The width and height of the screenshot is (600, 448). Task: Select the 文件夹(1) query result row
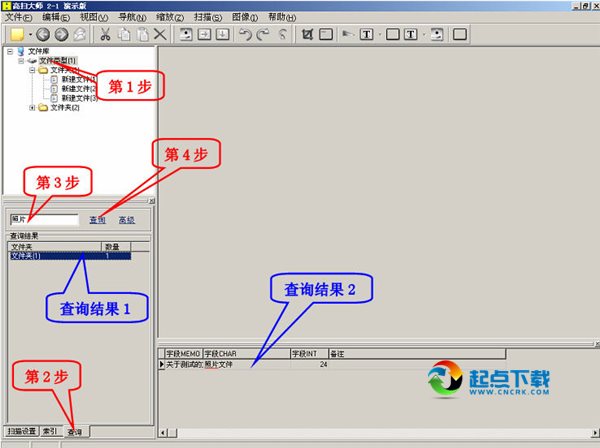[70, 256]
